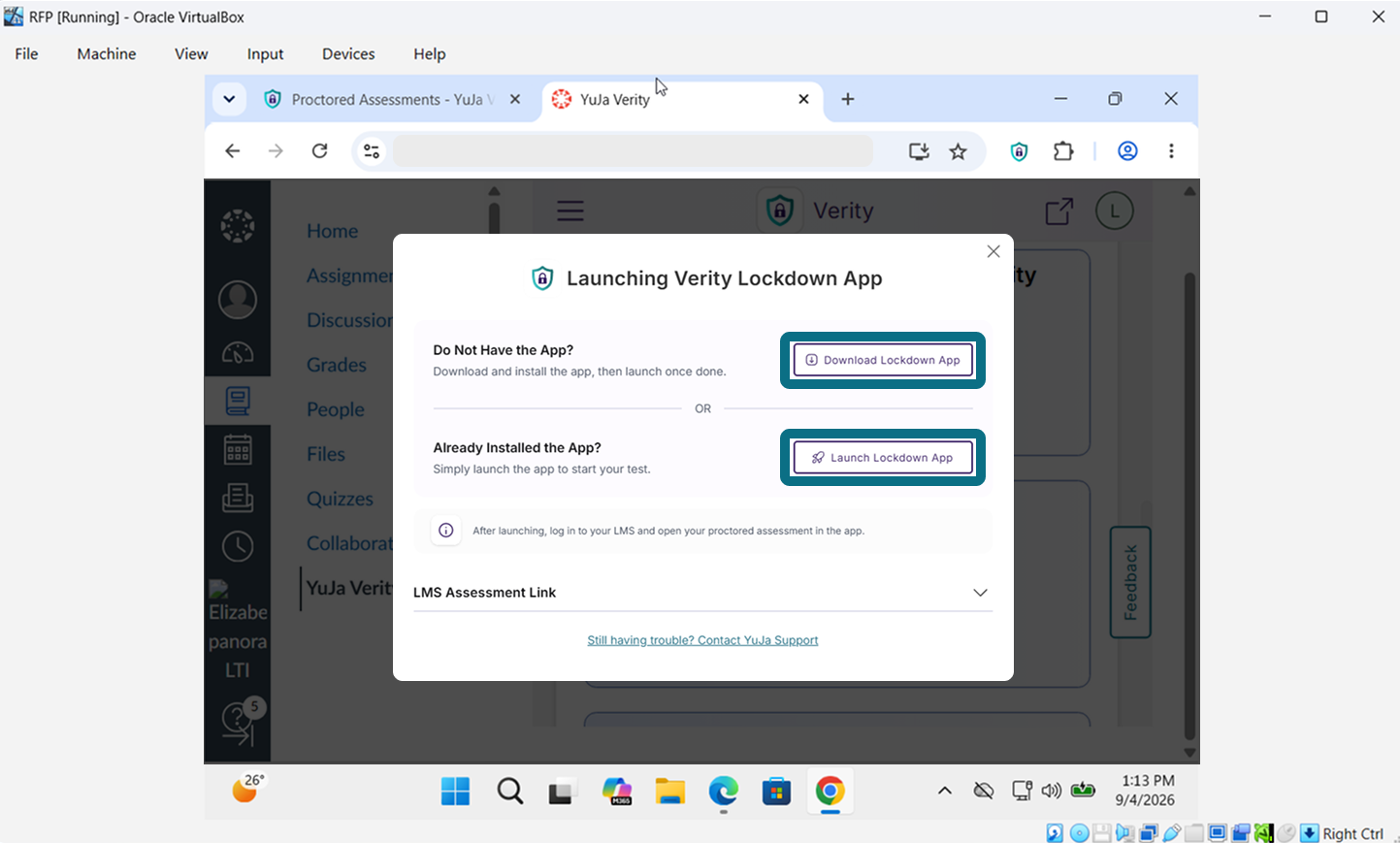Click the info icon beside LMS note
The width and height of the screenshot is (1400, 843).
(446, 531)
